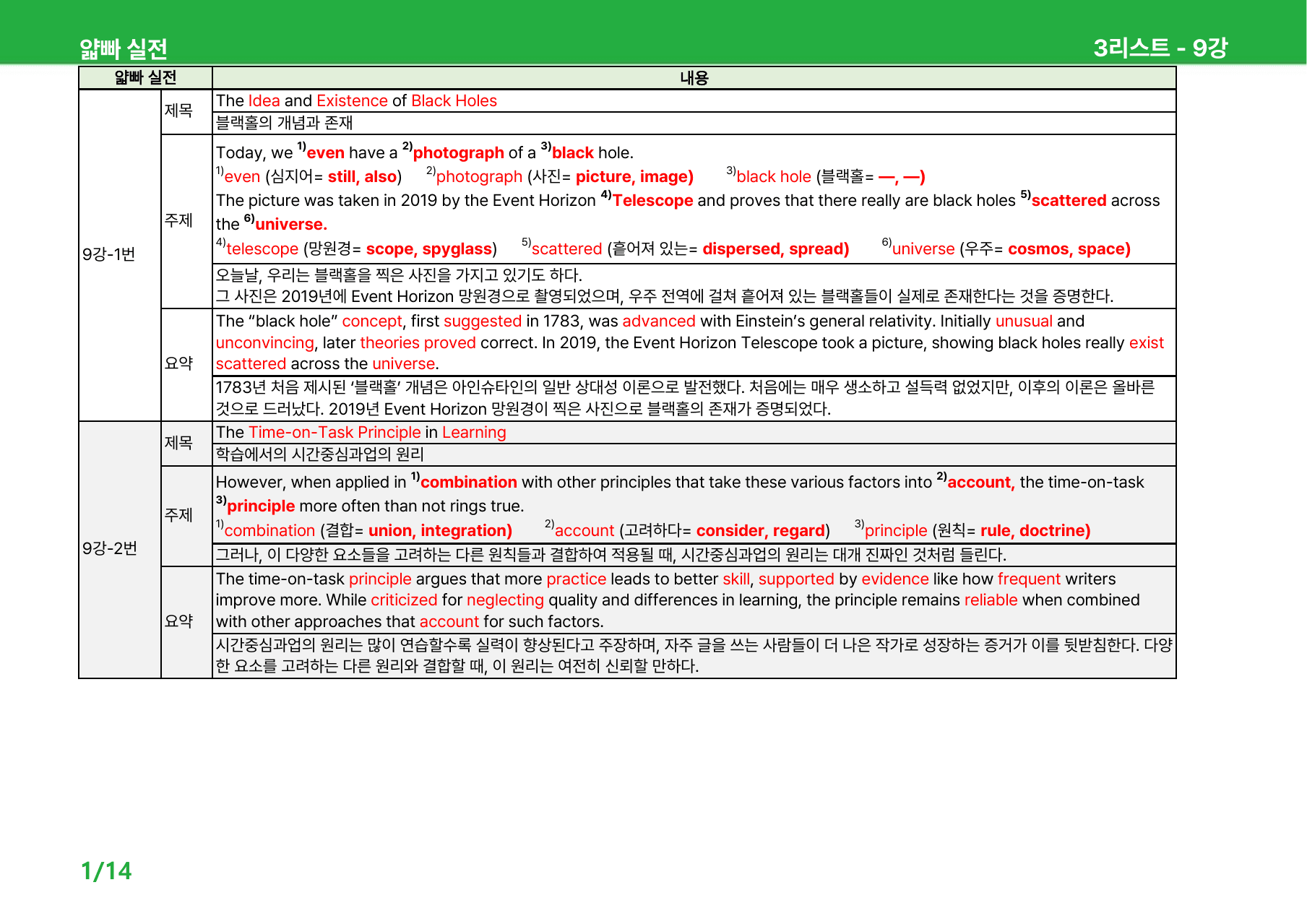Click the '3리스트 - 9강' header label
This screenshot has width=1307, height=924.
[x=1160, y=48]
